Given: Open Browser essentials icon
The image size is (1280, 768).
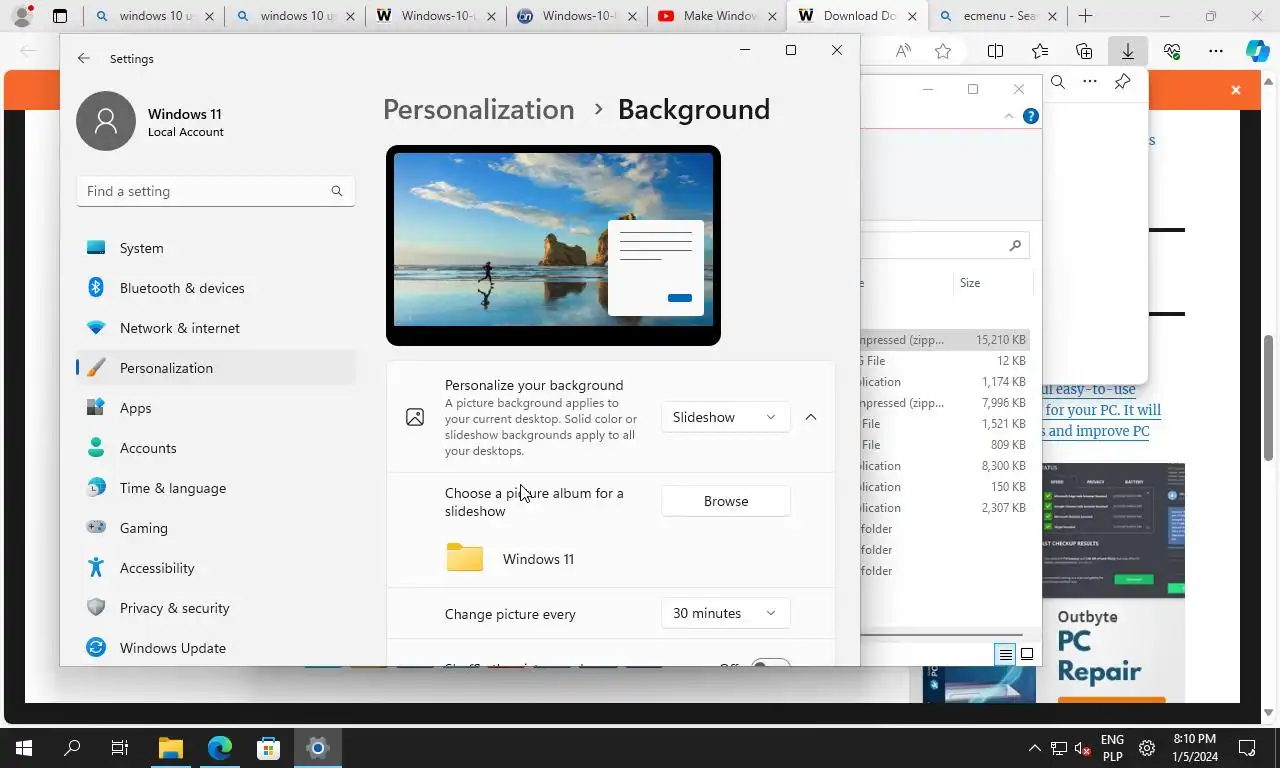Looking at the screenshot, I should 1172,51.
